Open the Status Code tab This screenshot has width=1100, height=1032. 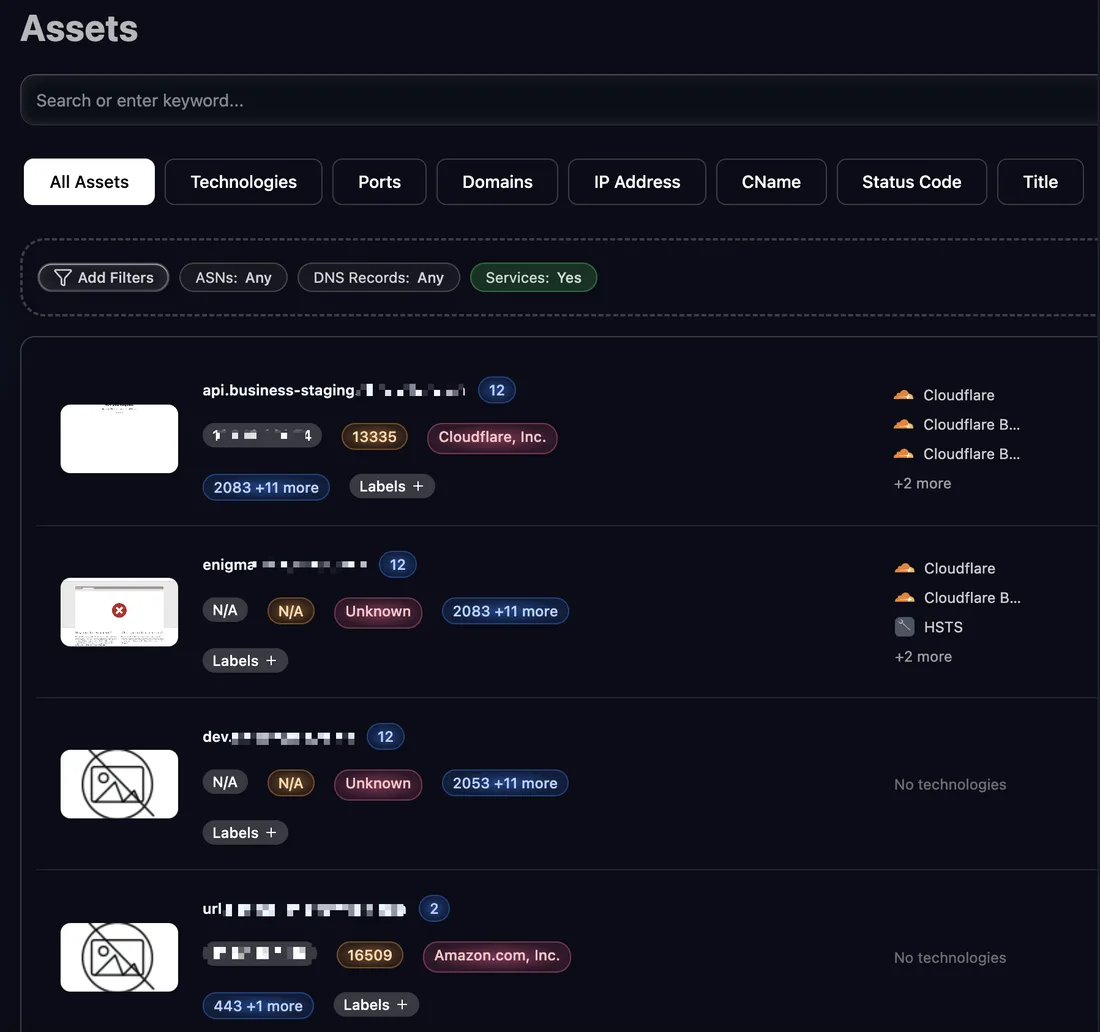point(911,182)
